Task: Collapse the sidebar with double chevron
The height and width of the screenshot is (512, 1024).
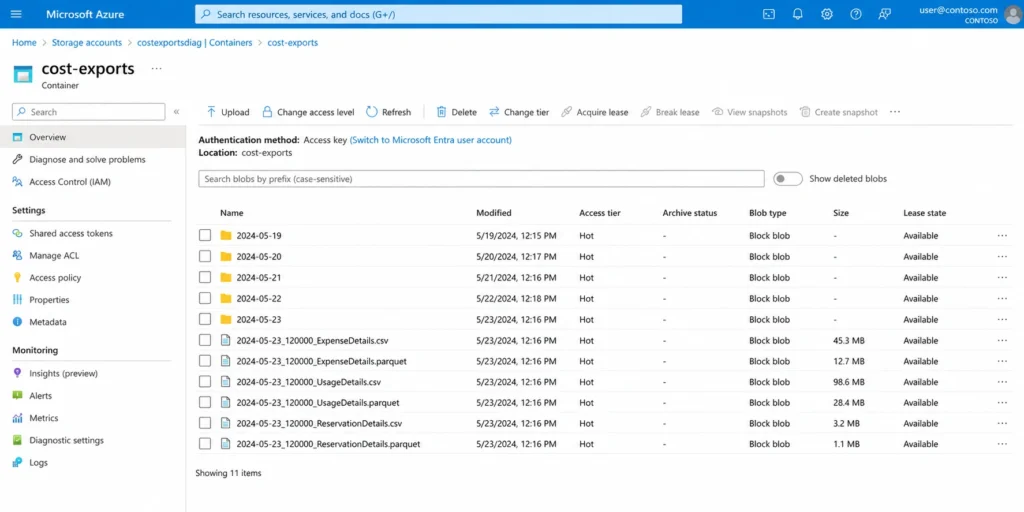Action: pyautogui.click(x=176, y=112)
